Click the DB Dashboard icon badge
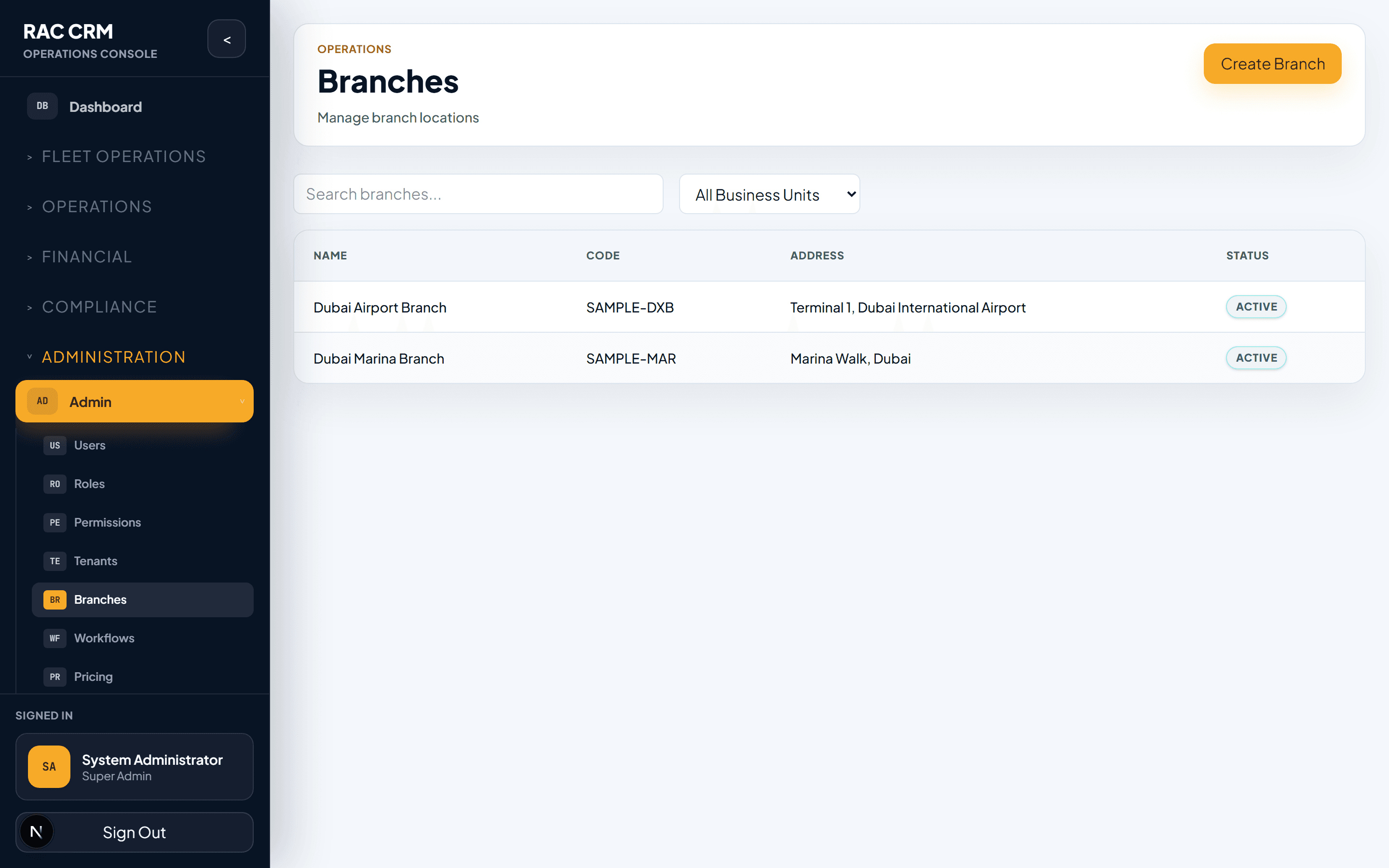This screenshot has width=1389, height=868. coord(42,106)
